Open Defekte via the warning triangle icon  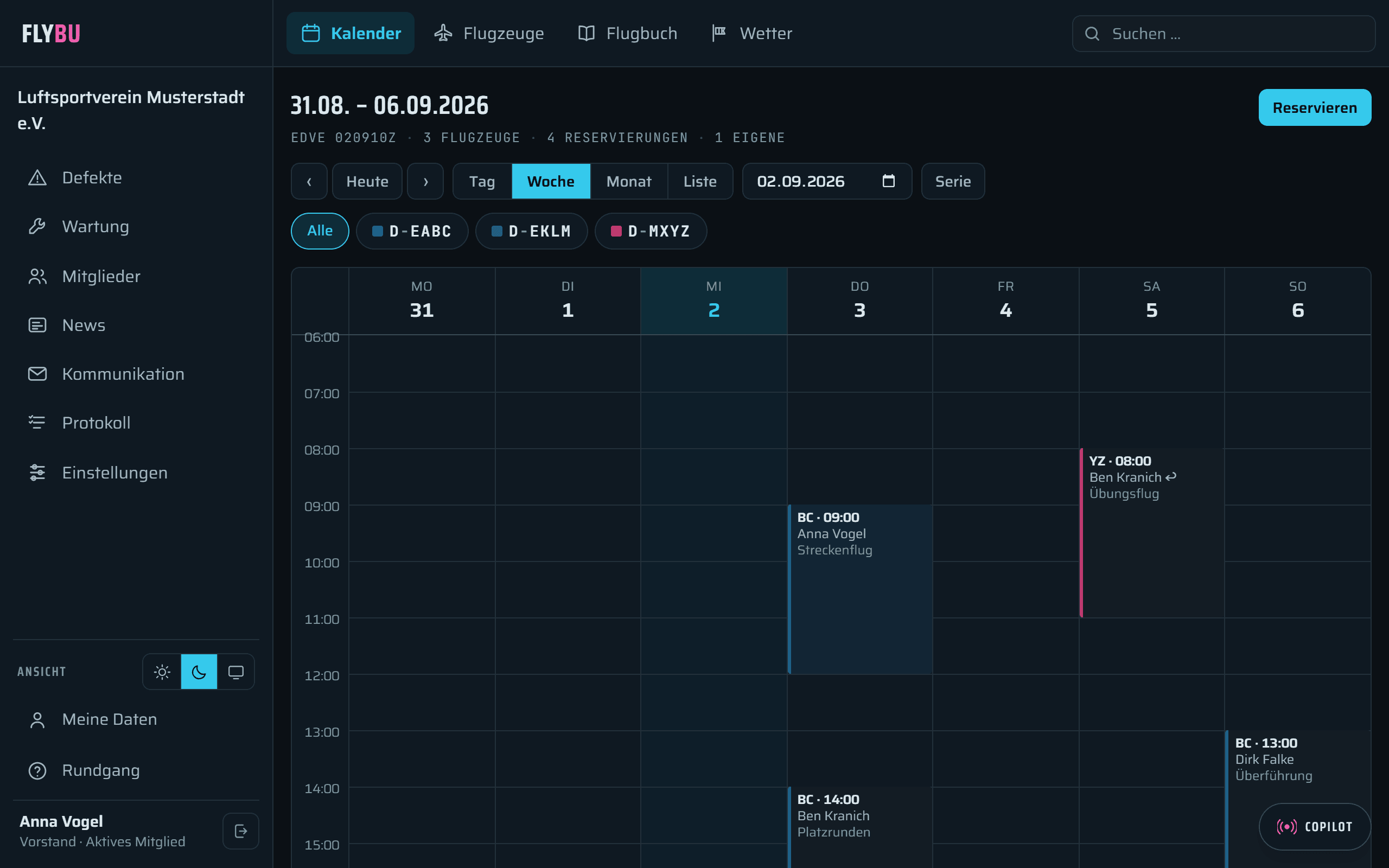tap(37, 177)
